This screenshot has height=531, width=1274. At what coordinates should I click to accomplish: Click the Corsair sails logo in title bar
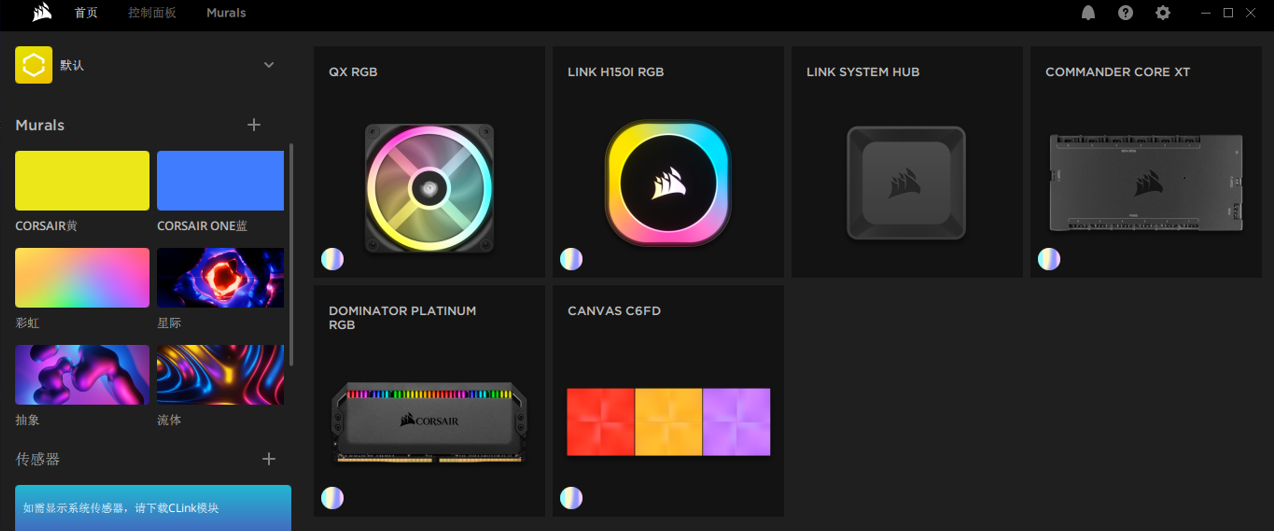[x=42, y=13]
